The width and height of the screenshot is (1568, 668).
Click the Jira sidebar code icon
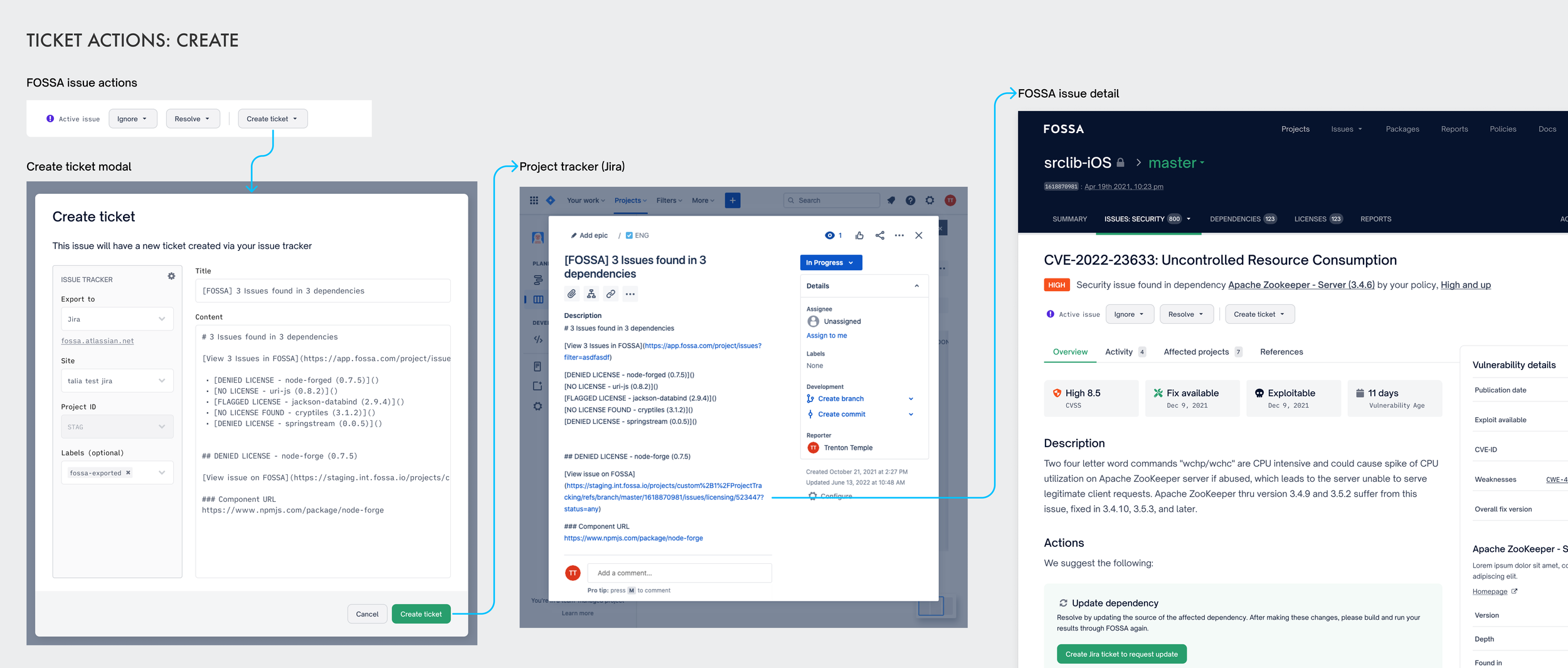pyautogui.click(x=538, y=339)
